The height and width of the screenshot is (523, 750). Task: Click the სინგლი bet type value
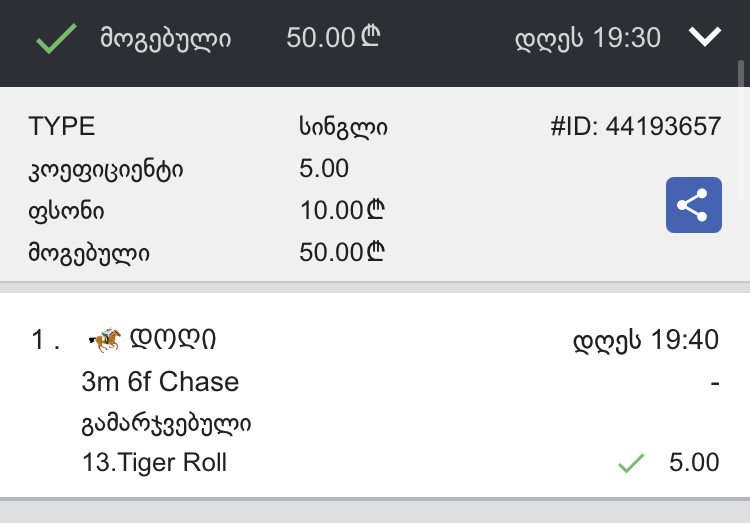point(343,127)
